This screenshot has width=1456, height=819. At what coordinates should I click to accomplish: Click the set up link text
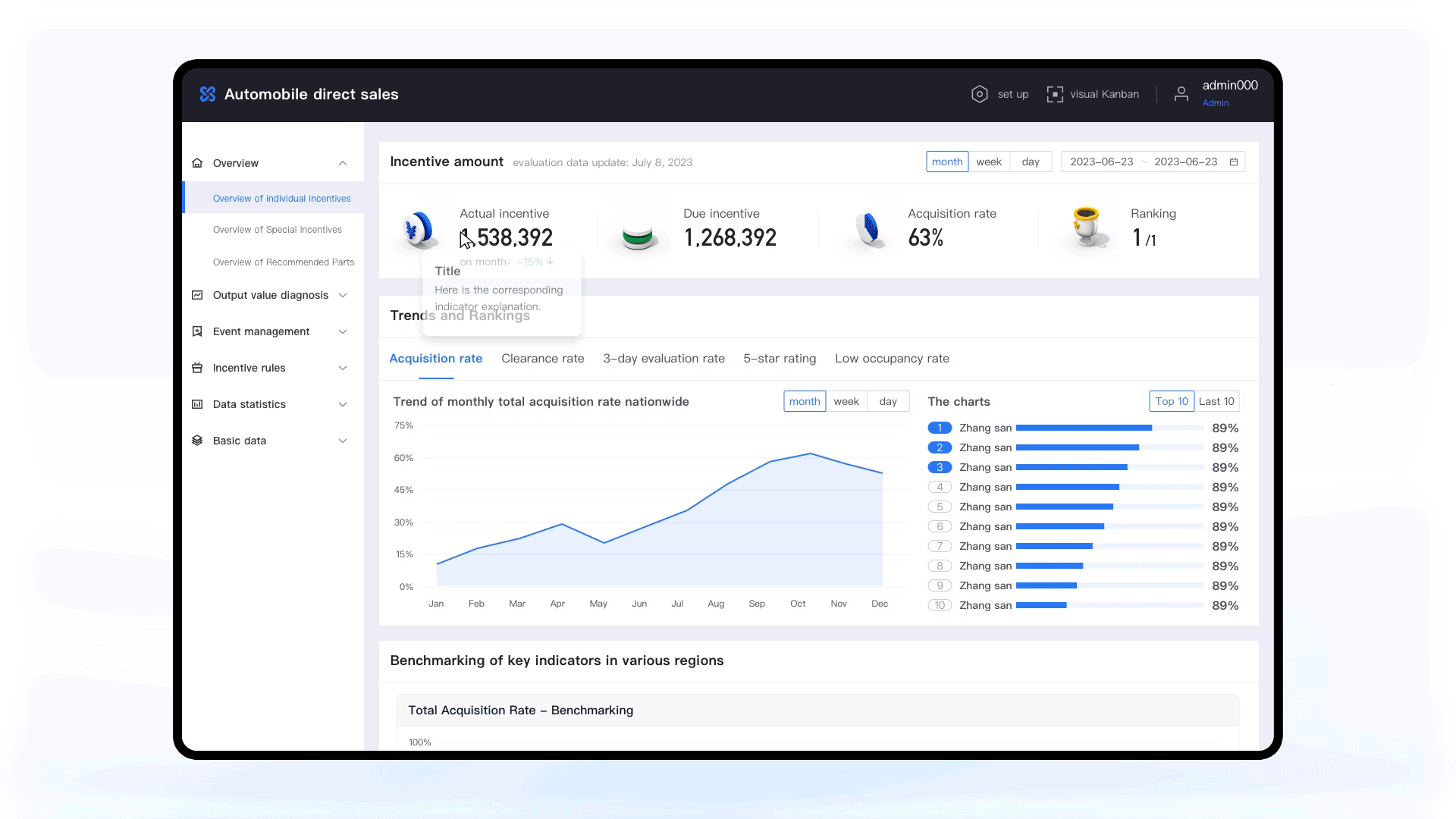click(x=1013, y=94)
